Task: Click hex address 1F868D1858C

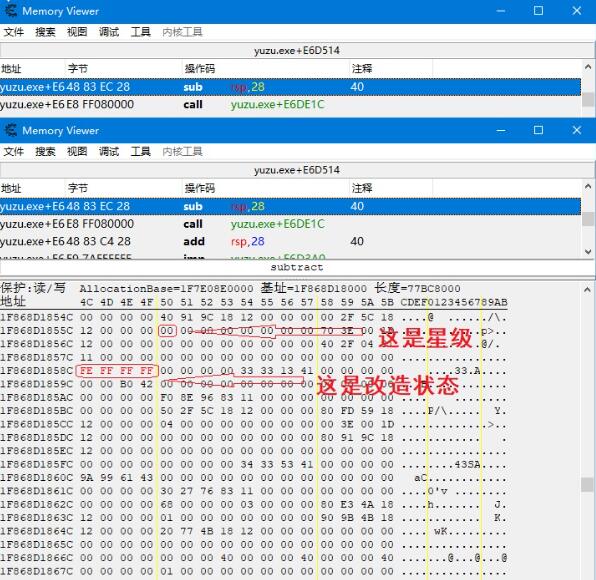Action: pos(36,371)
